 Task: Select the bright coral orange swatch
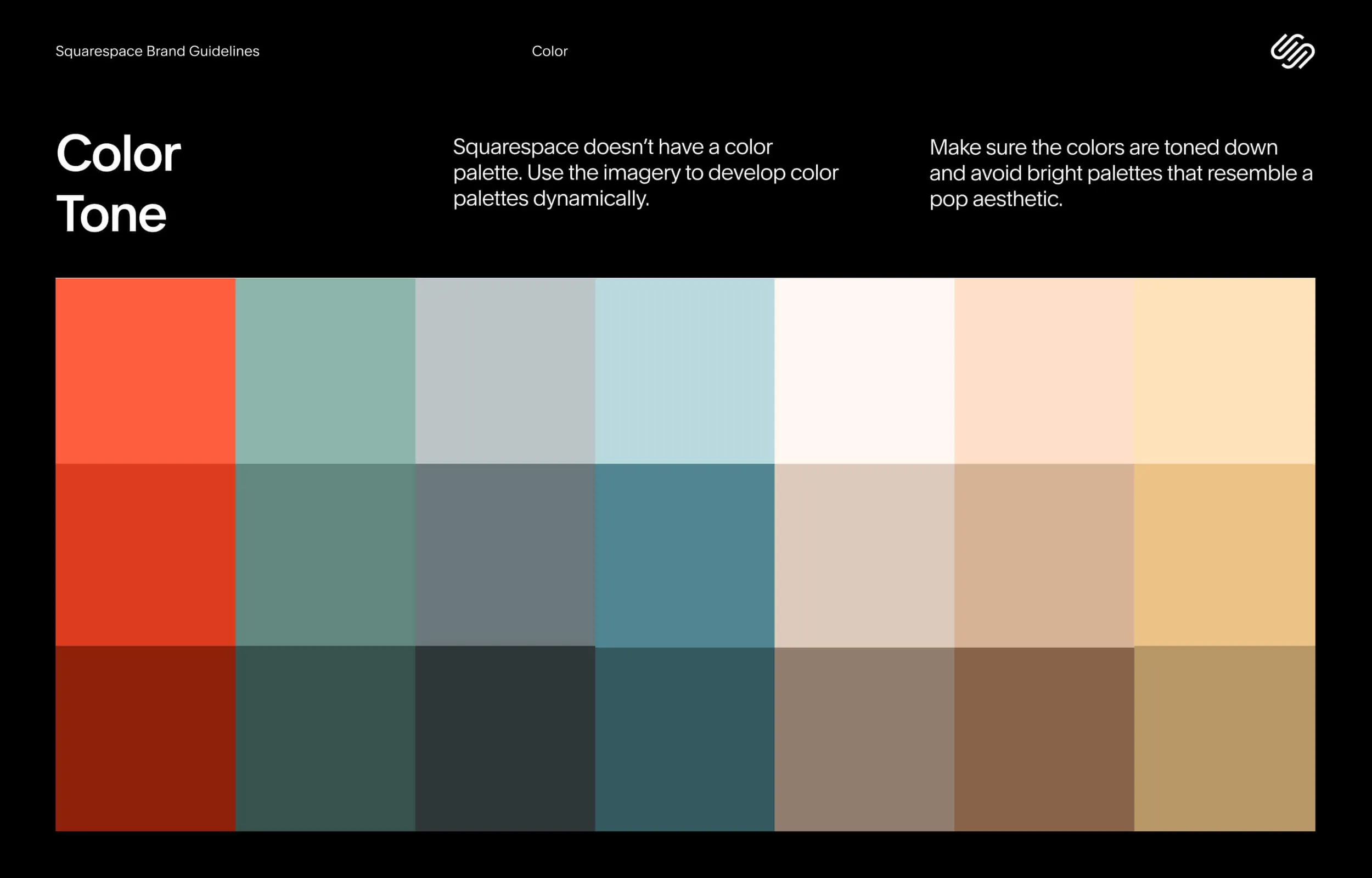click(x=145, y=370)
